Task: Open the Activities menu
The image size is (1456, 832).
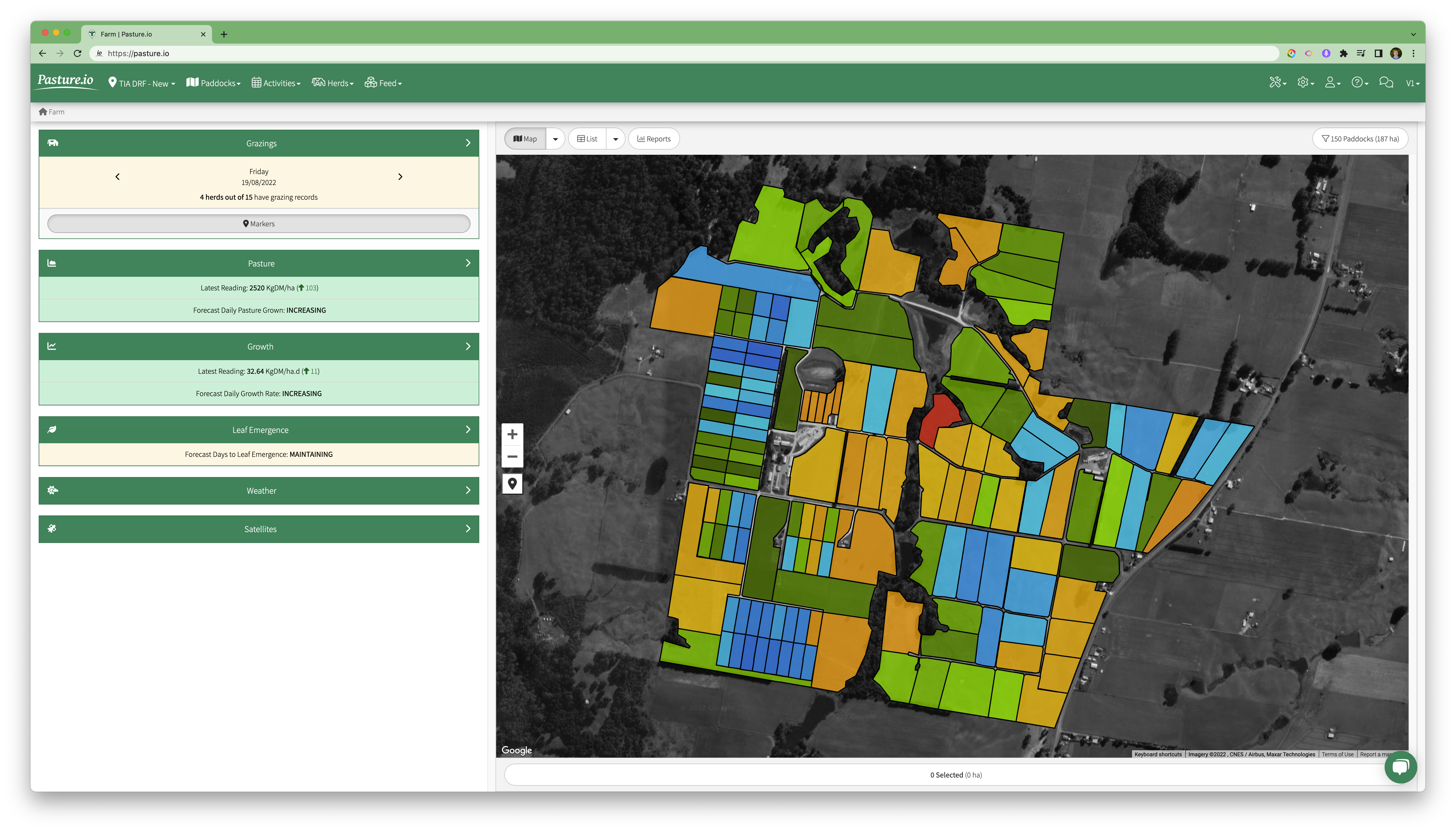Action: (276, 83)
